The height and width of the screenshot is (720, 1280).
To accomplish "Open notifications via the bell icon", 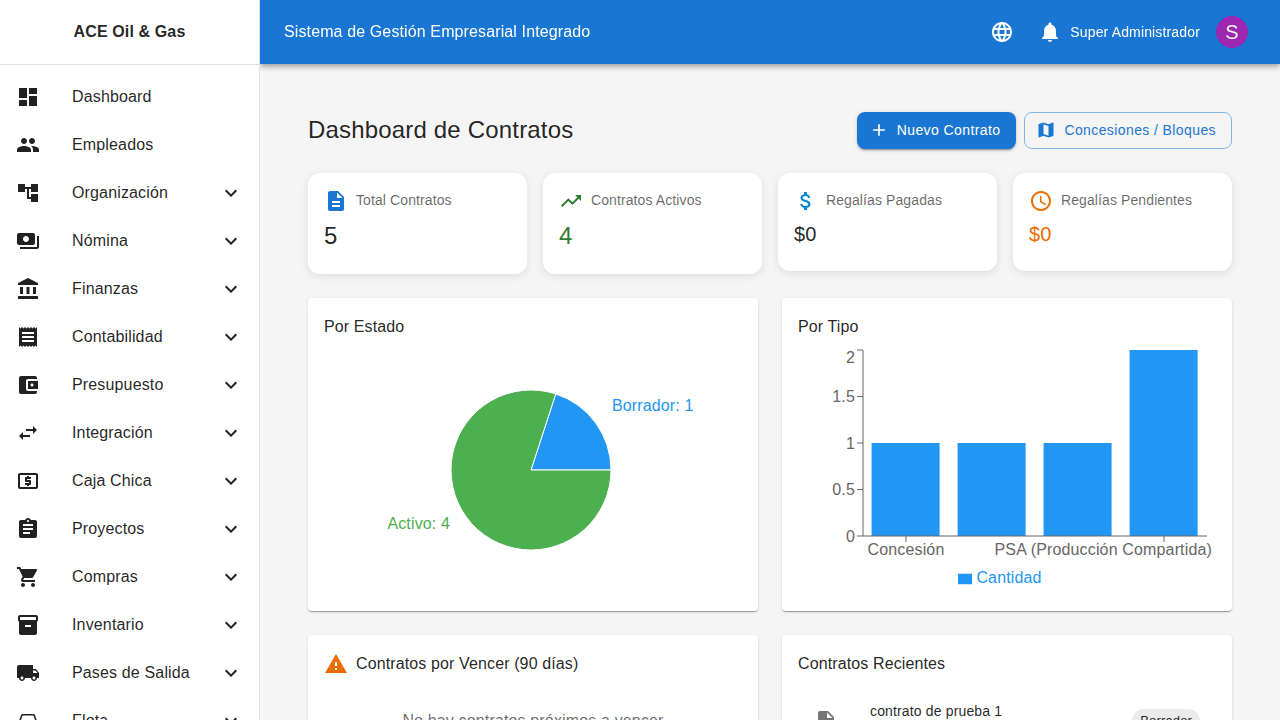I will tap(1049, 31).
